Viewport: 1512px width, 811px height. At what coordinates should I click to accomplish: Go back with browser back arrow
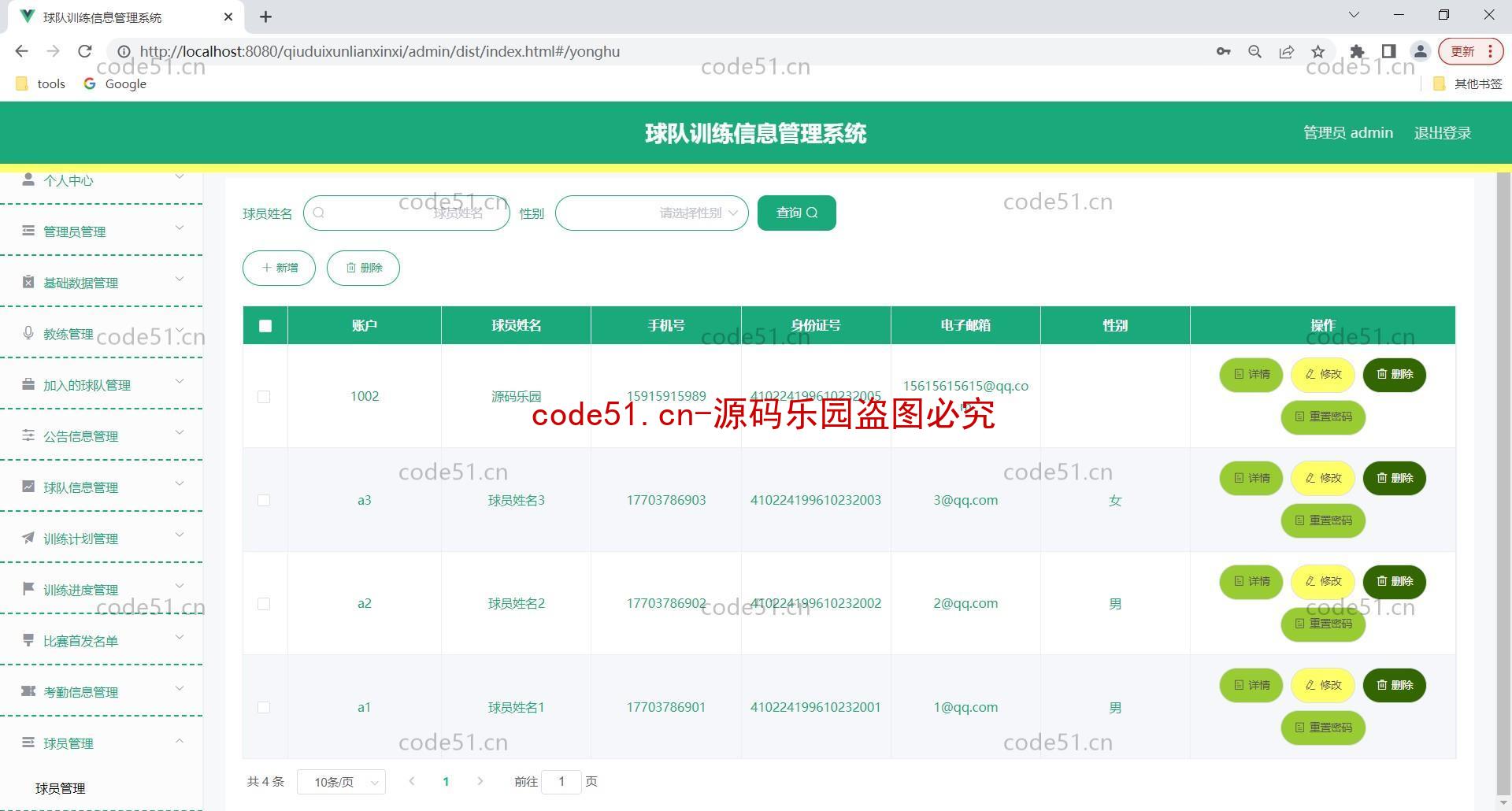(22, 51)
